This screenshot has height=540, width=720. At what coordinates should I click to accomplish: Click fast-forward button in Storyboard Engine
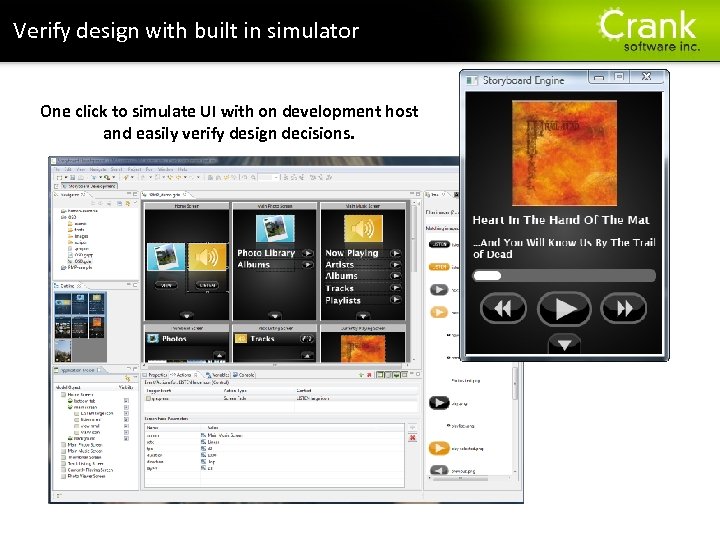click(624, 308)
